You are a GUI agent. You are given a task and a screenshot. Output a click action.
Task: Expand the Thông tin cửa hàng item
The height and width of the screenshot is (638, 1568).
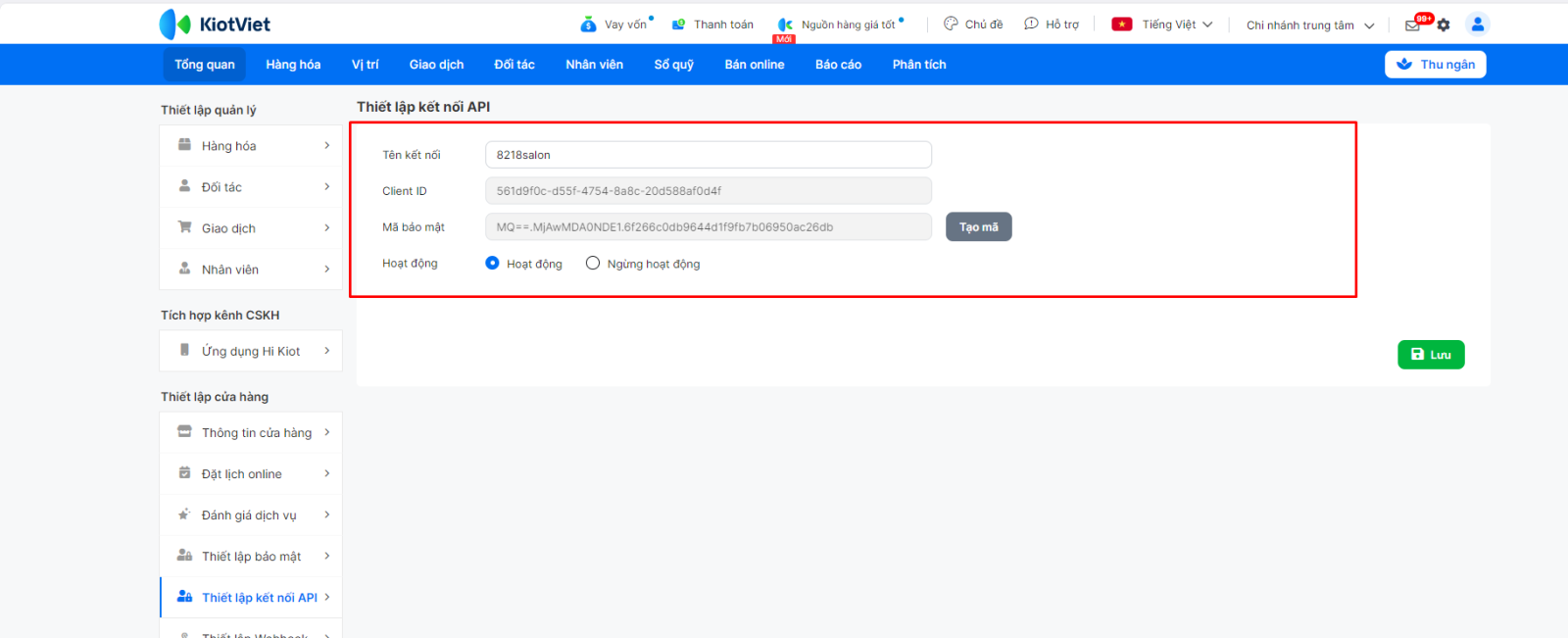tap(251, 432)
